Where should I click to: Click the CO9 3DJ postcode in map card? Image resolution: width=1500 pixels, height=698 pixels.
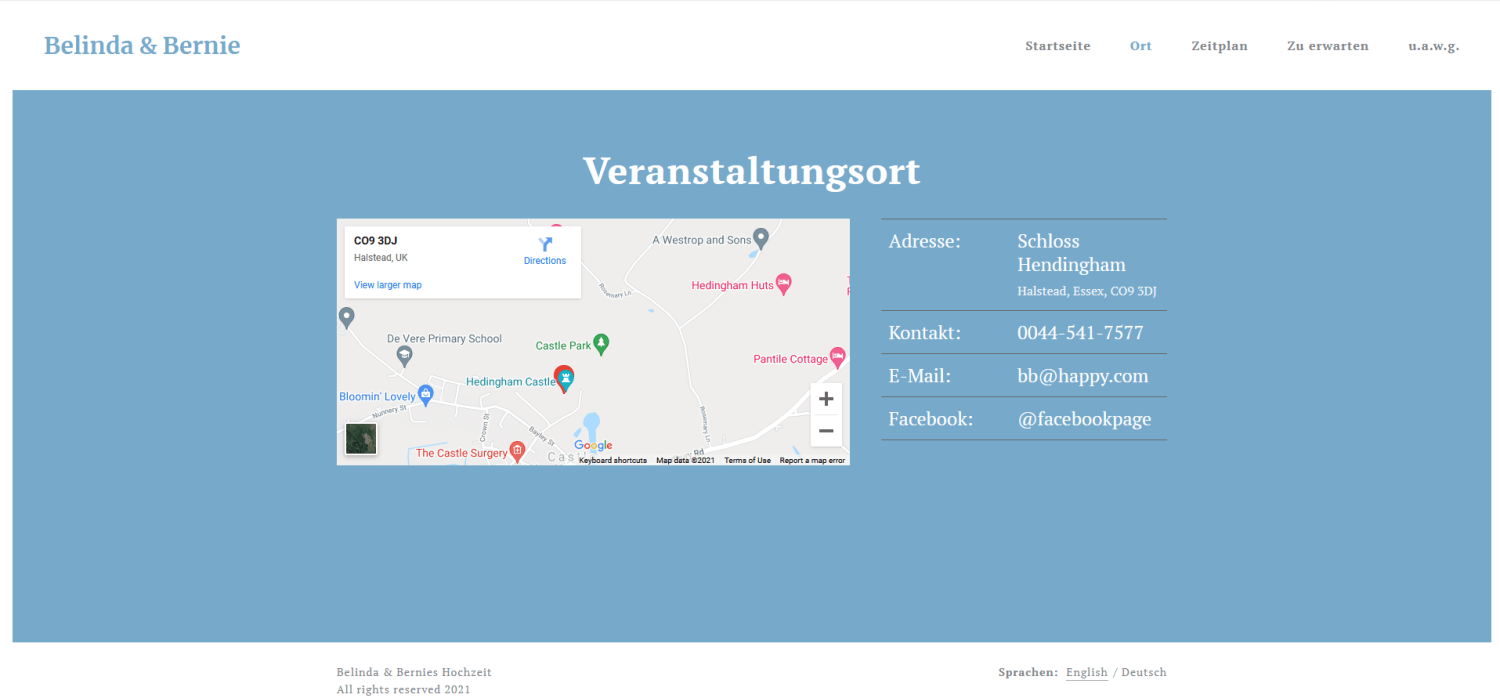pos(375,241)
